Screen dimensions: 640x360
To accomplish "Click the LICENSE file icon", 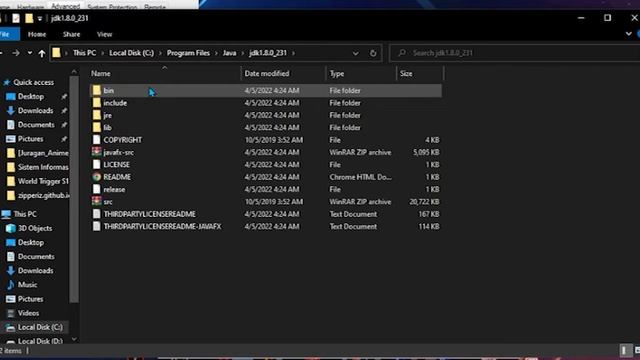I will [97, 164].
